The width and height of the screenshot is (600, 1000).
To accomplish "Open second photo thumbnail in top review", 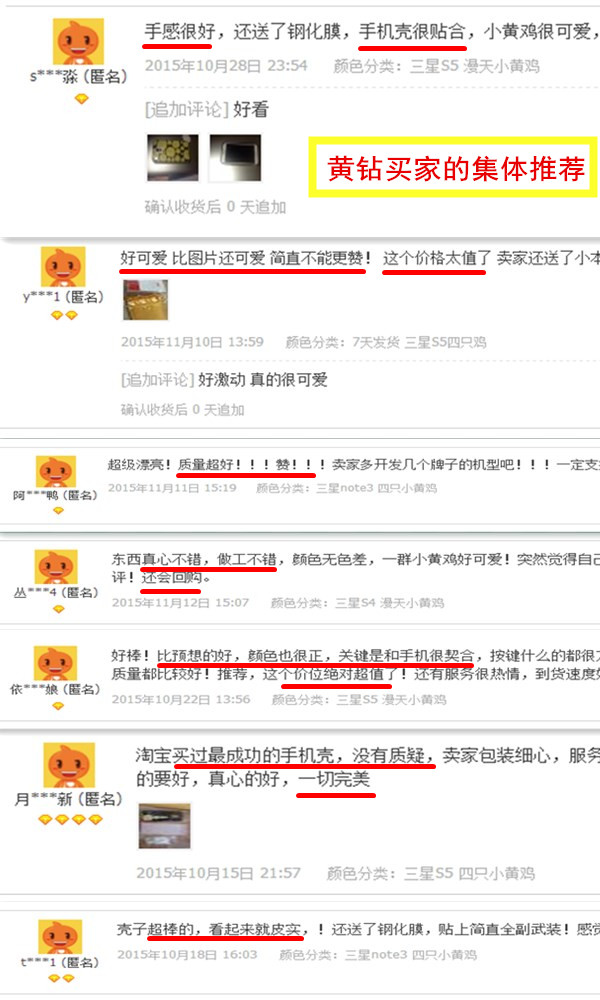I will 235,158.
